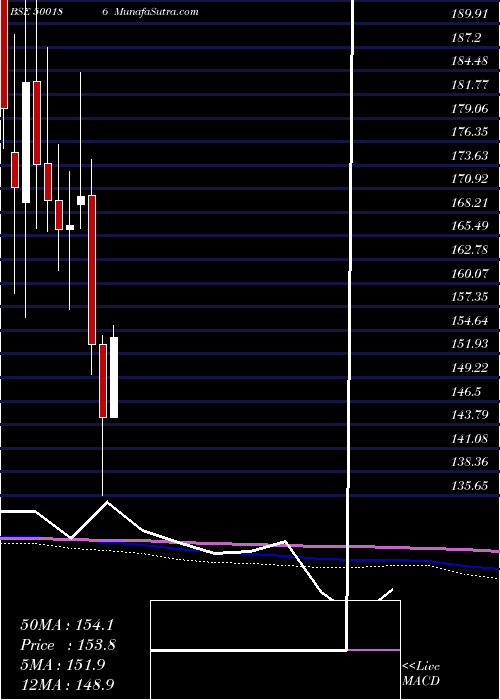Select the 176.35 axis label
This screenshot has height=700, width=500.
click(x=470, y=132)
